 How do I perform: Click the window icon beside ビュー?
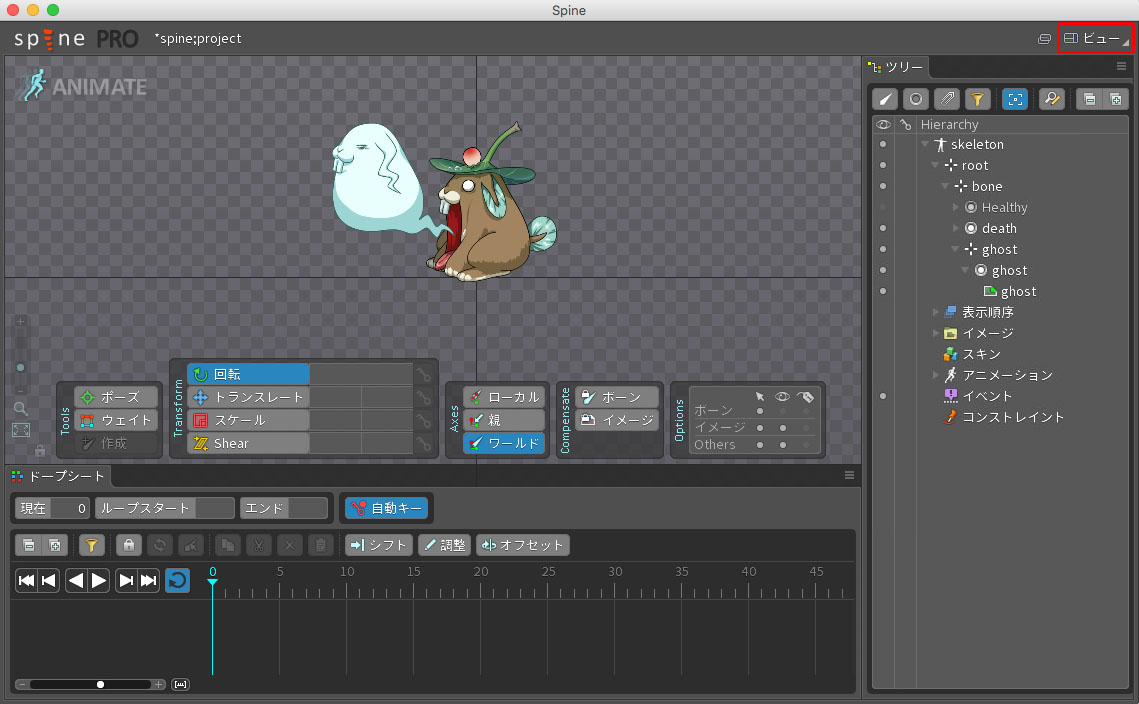pyautogui.click(x=1044, y=39)
